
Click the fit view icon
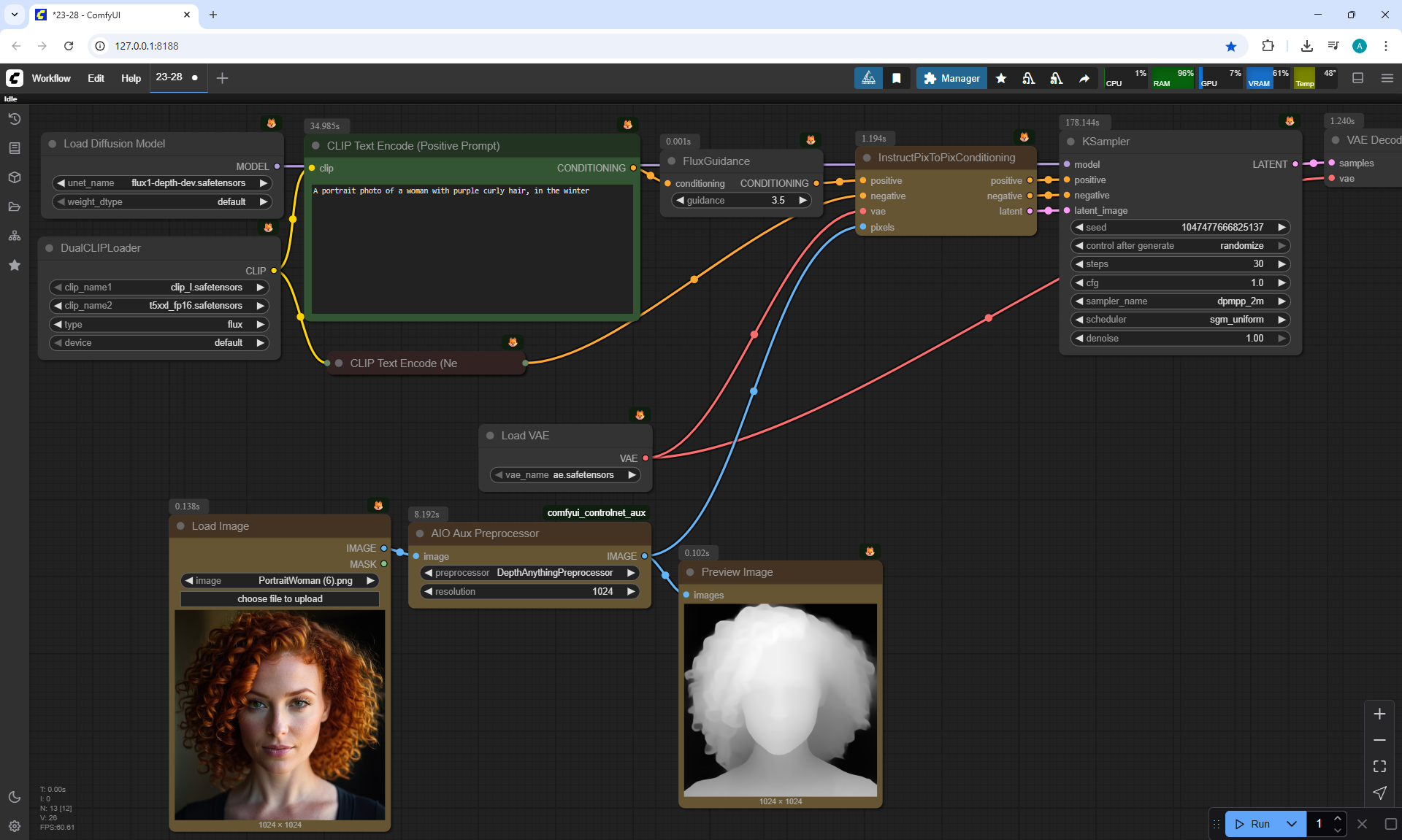tap(1379, 766)
